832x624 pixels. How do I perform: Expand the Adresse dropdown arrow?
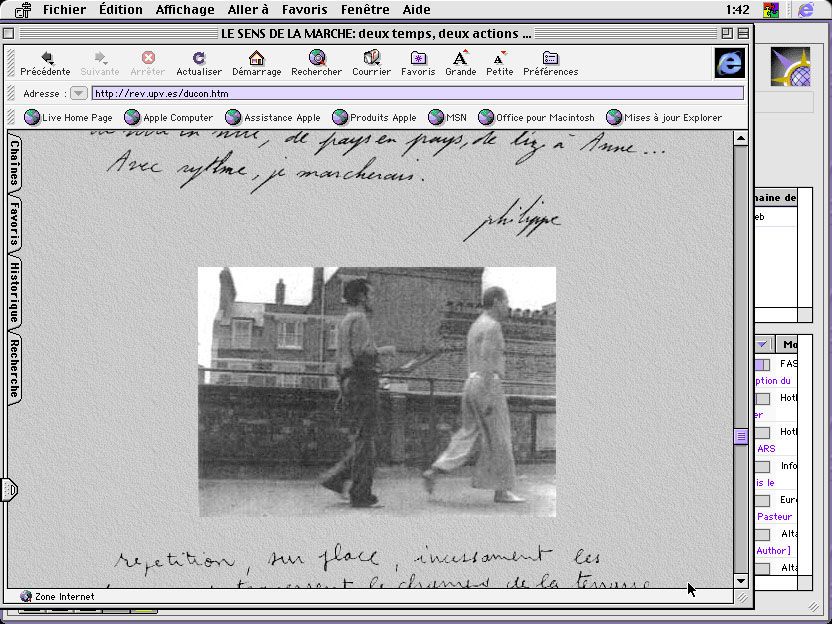coord(78,93)
